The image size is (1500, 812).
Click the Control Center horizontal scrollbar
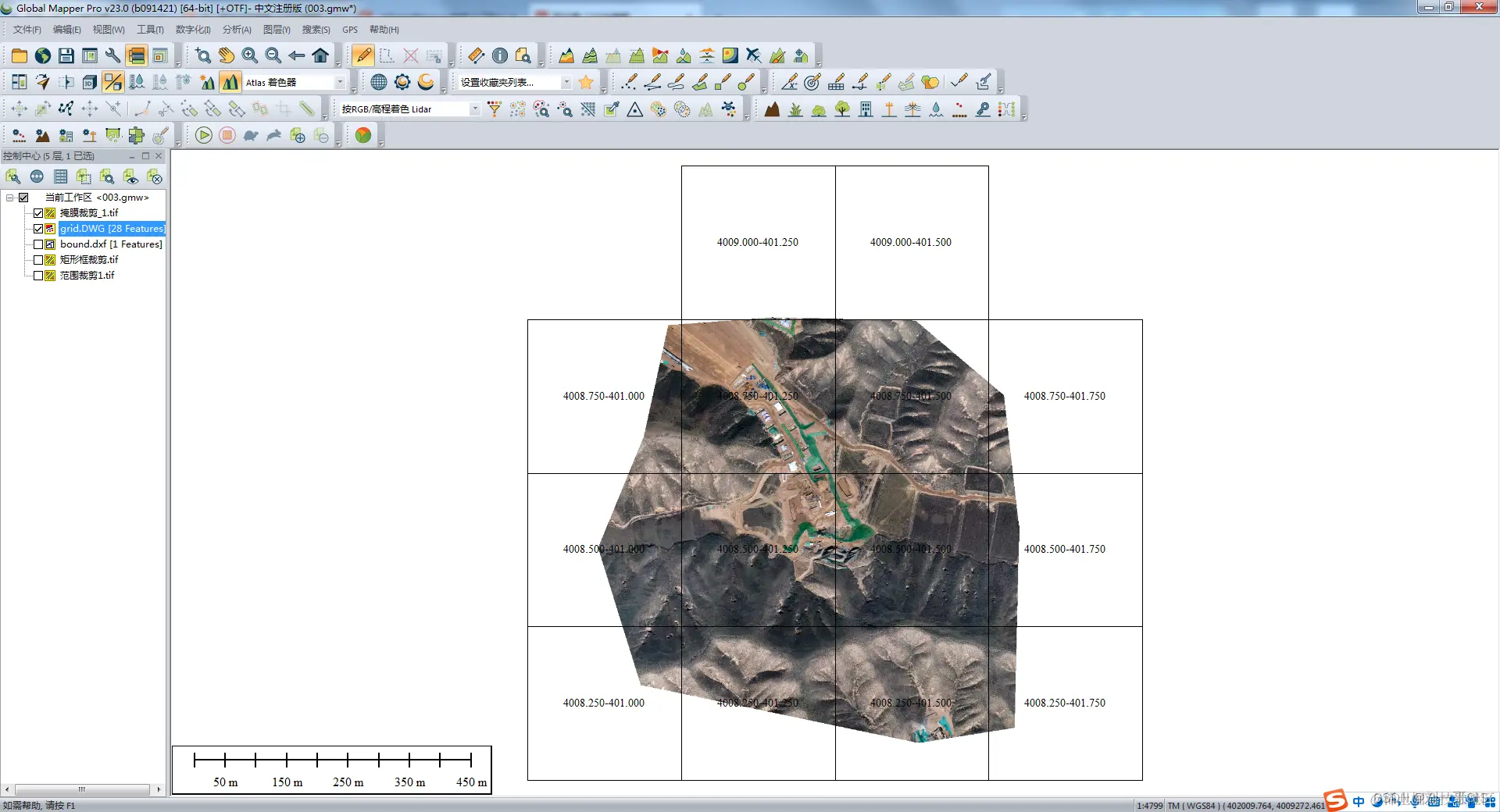(x=82, y=789)
